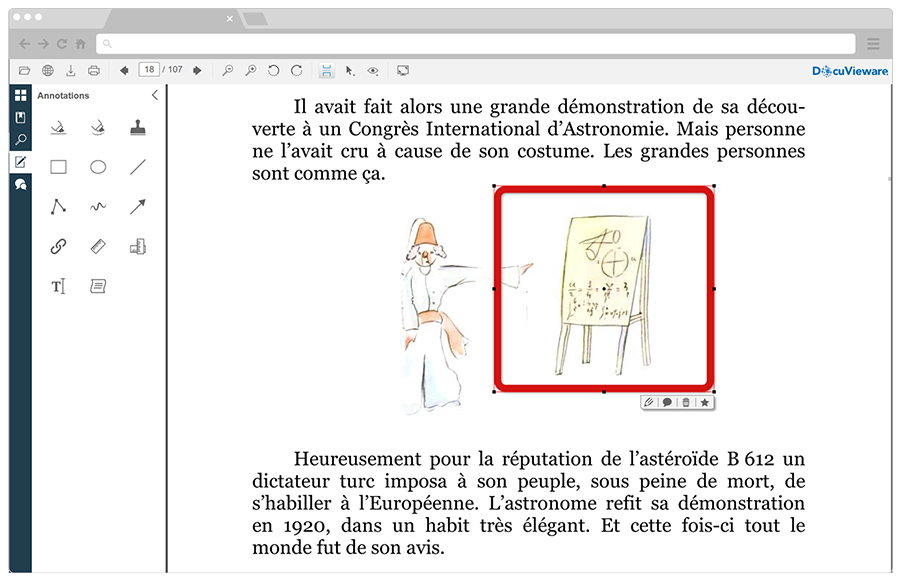
Task: Select the connected lines polyline tool
Action: 58,206
